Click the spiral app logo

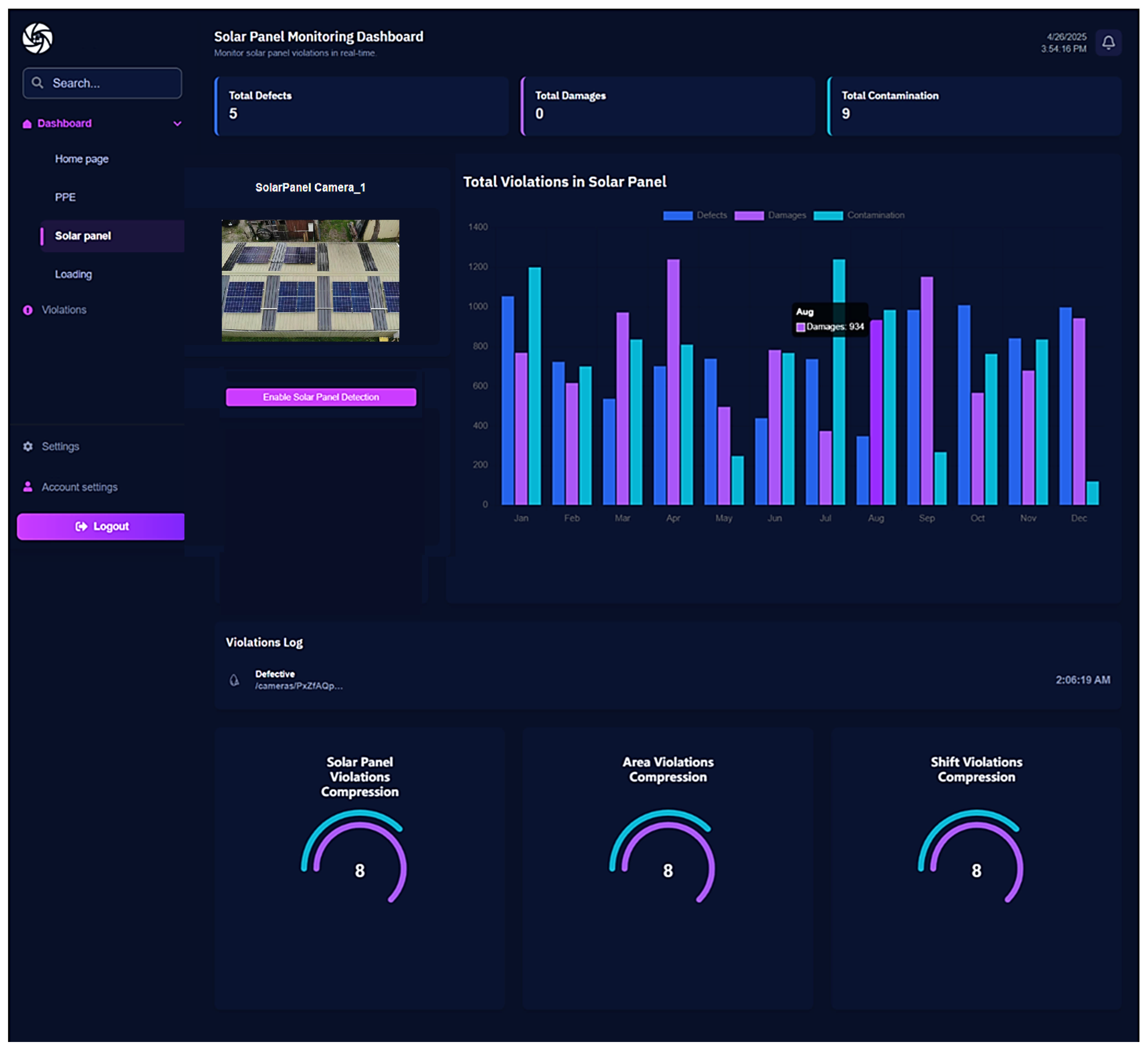[x=38, y=38]
